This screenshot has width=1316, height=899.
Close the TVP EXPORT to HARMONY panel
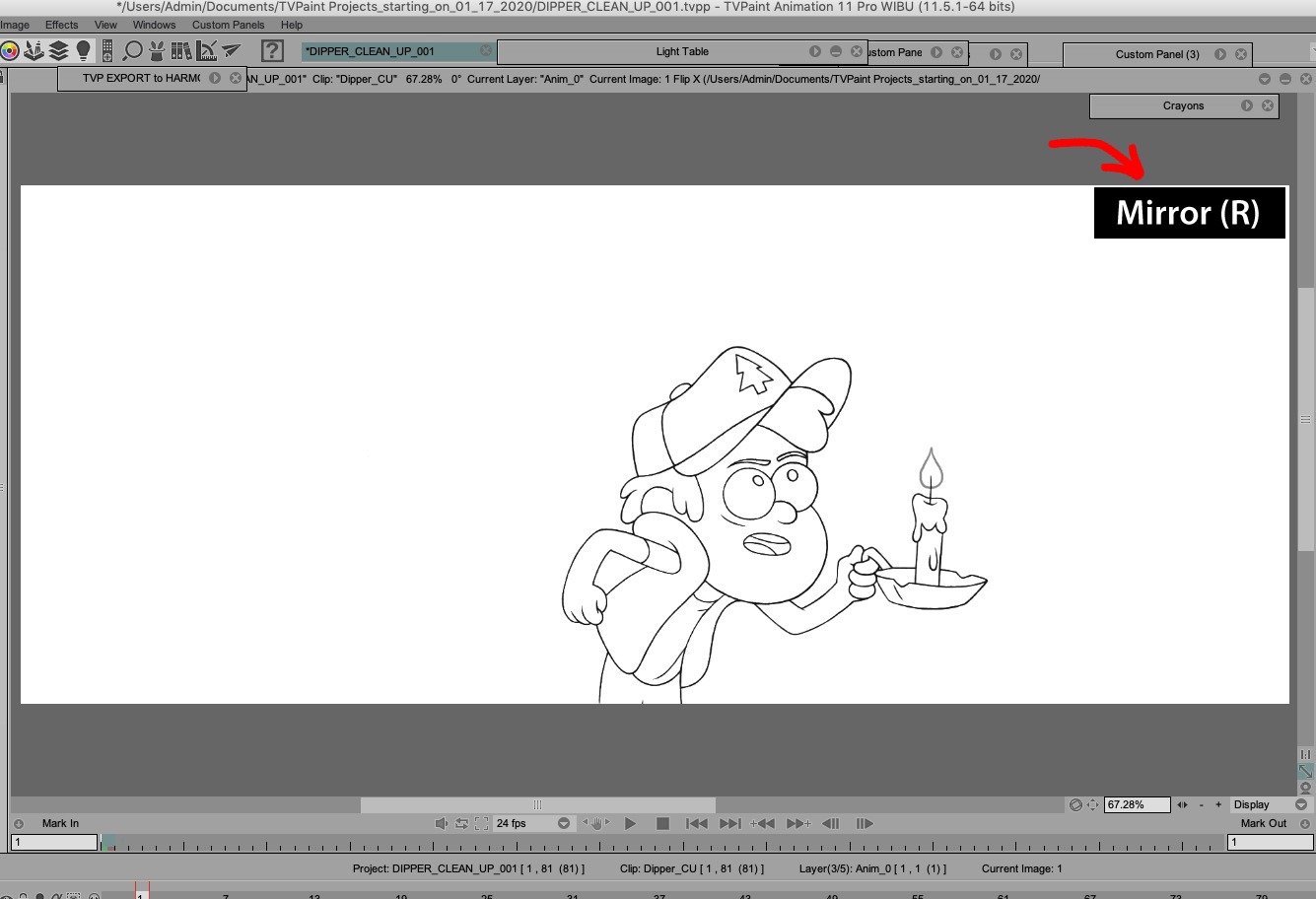coord(236,78)
